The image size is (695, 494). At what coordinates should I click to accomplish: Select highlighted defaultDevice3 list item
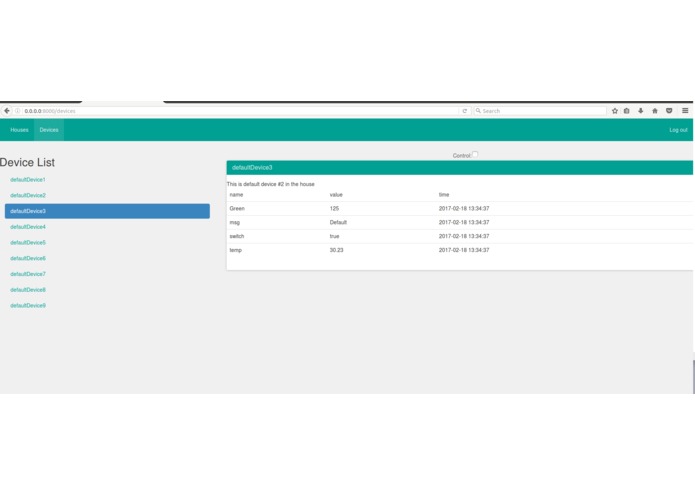point(107,211)
